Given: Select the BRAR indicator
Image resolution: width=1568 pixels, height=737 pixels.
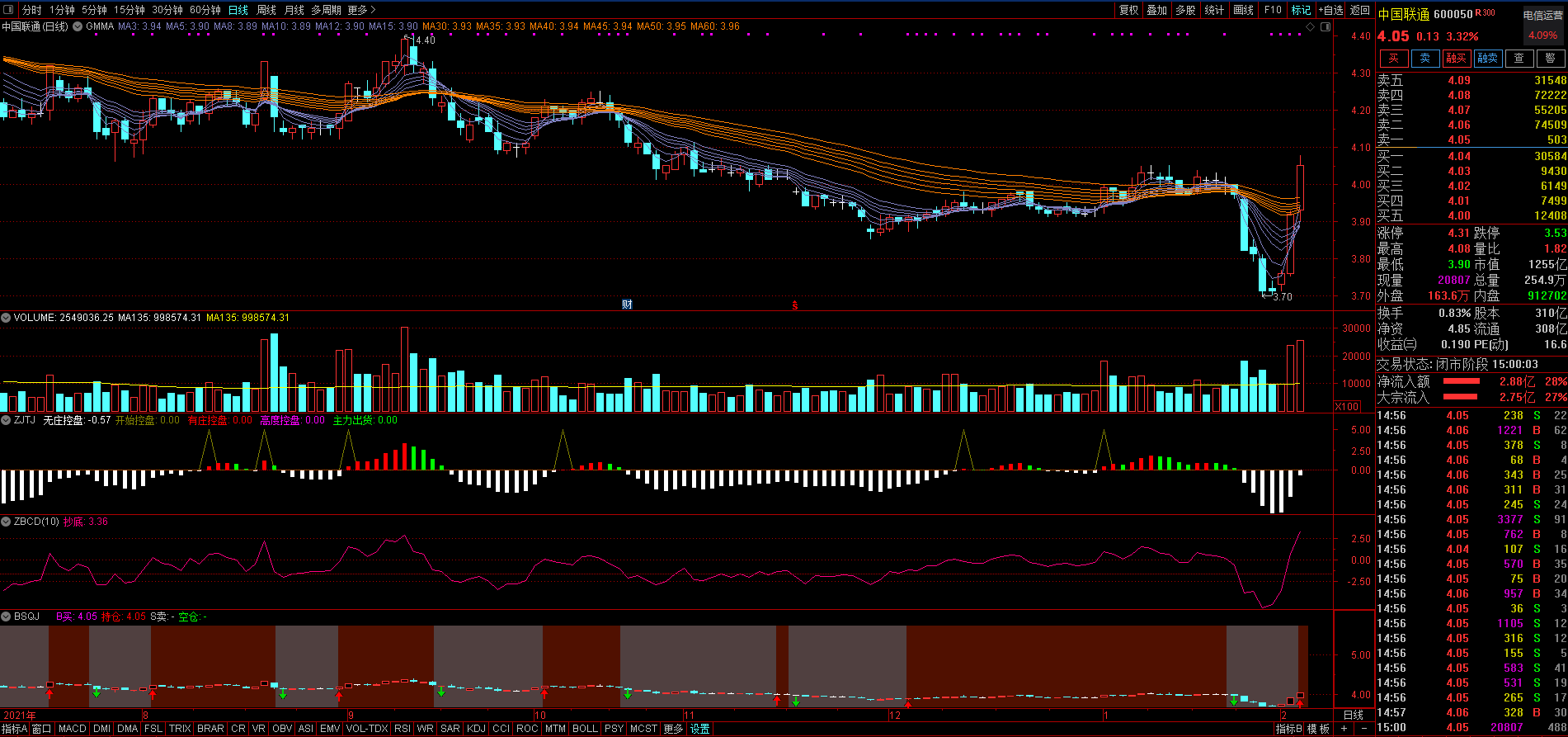Looking at the screenshot, I should click(x=211, y=729).
